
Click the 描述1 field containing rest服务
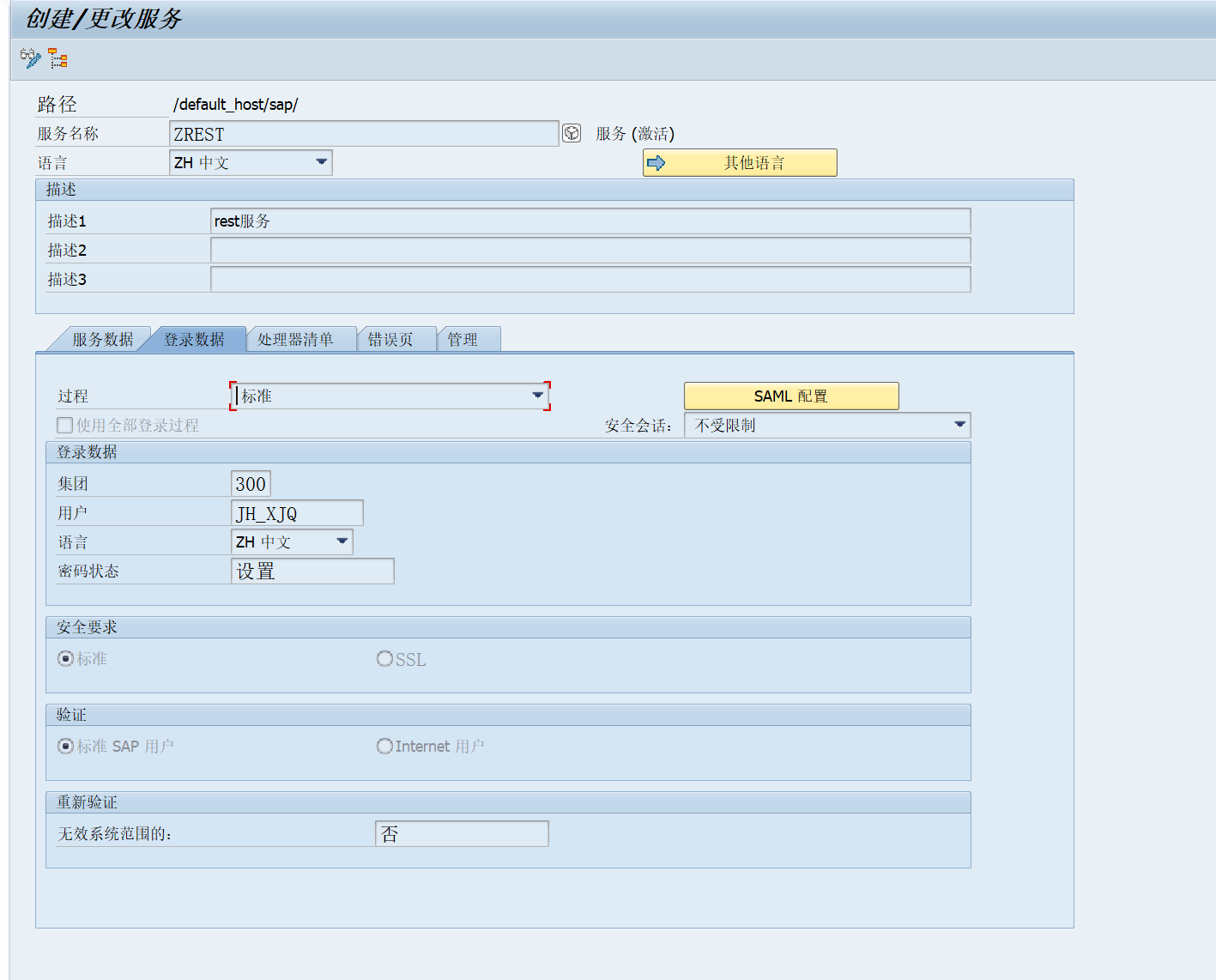(x=590, y=221)
